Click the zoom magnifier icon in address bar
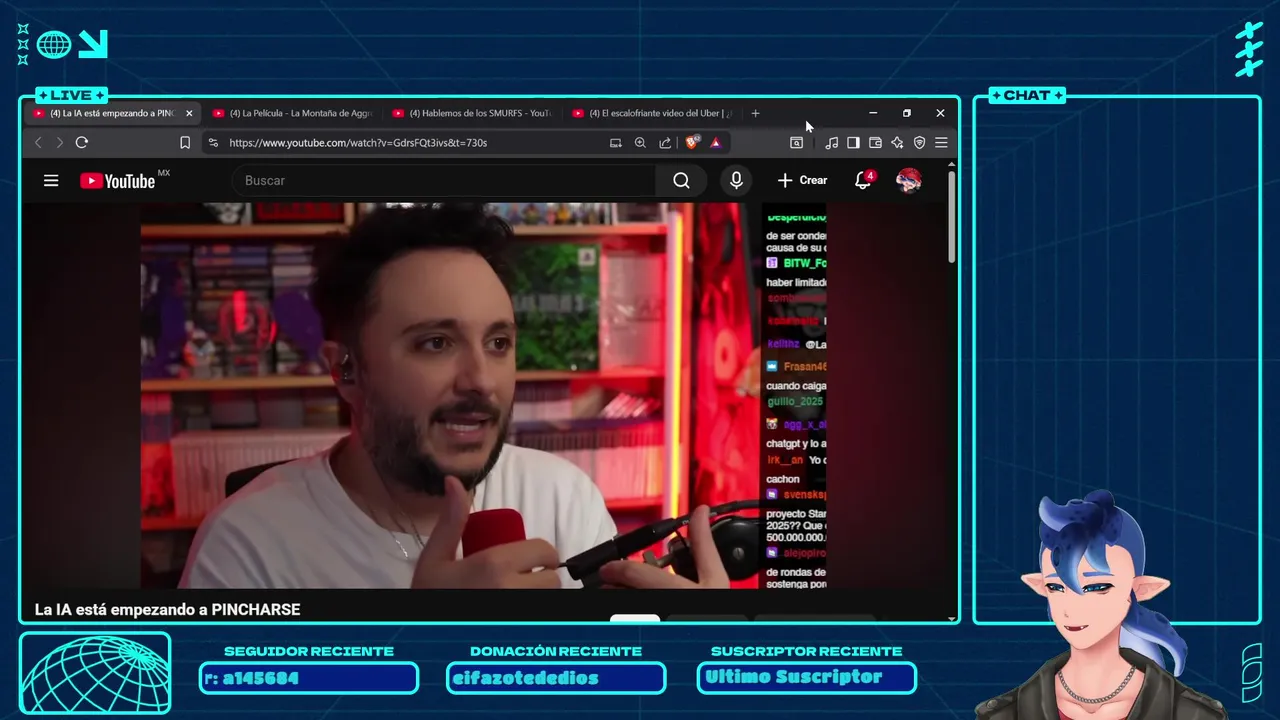 point(640,143)
